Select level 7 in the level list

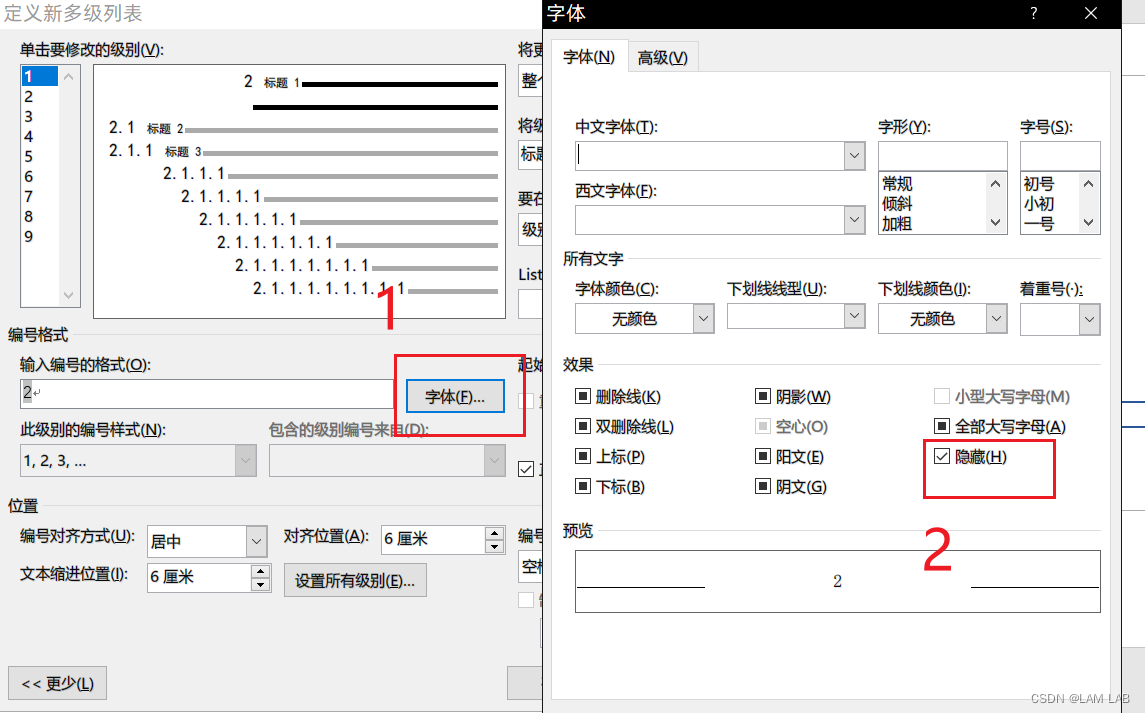click(39, 197)
